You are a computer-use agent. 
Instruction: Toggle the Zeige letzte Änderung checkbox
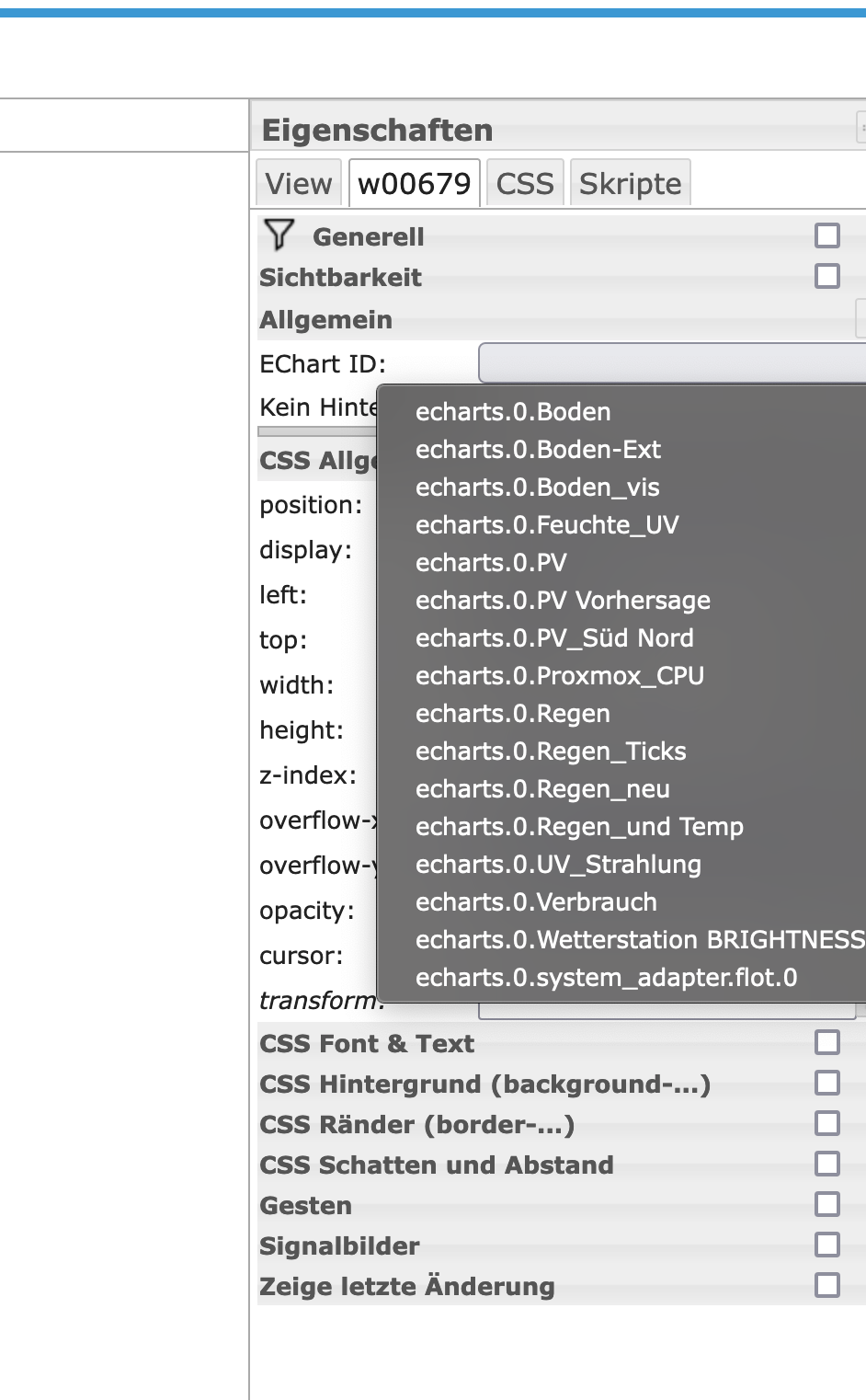[827, 1285]
